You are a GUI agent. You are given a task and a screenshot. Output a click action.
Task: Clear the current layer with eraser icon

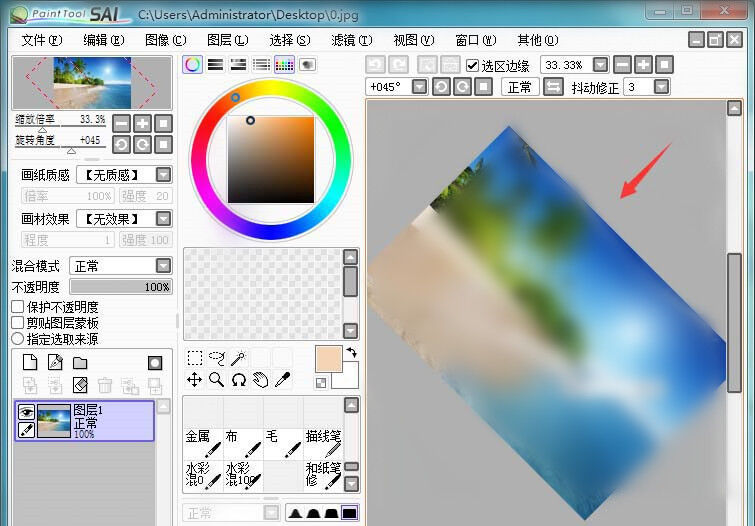(x=80, y=385)
